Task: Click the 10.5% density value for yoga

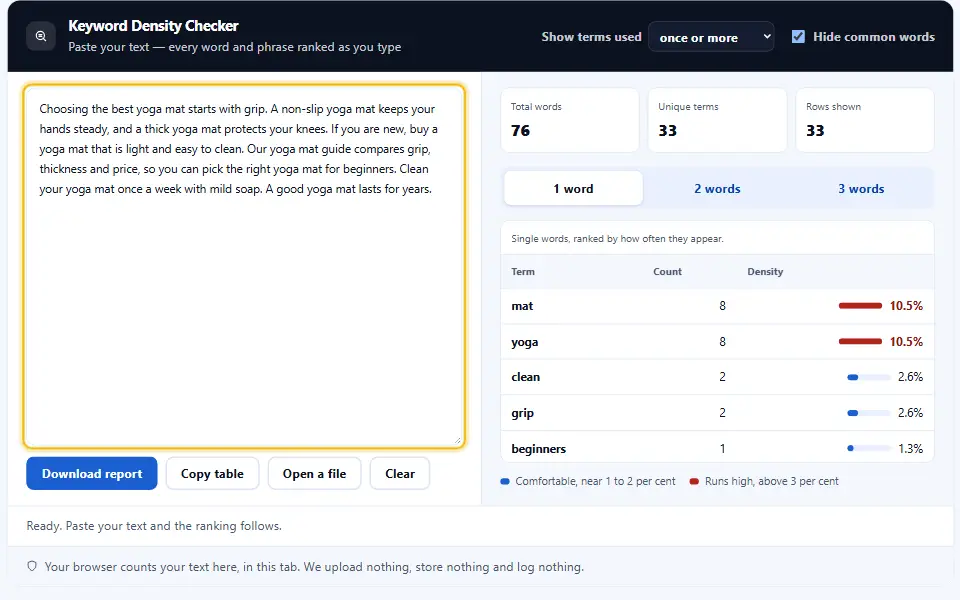Action: tap(906, 342)
